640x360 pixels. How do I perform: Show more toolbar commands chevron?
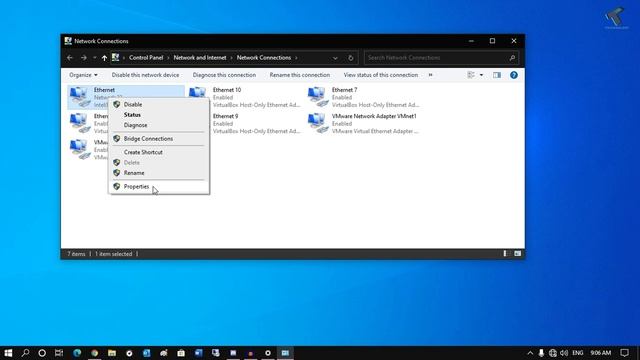point(430,75)
